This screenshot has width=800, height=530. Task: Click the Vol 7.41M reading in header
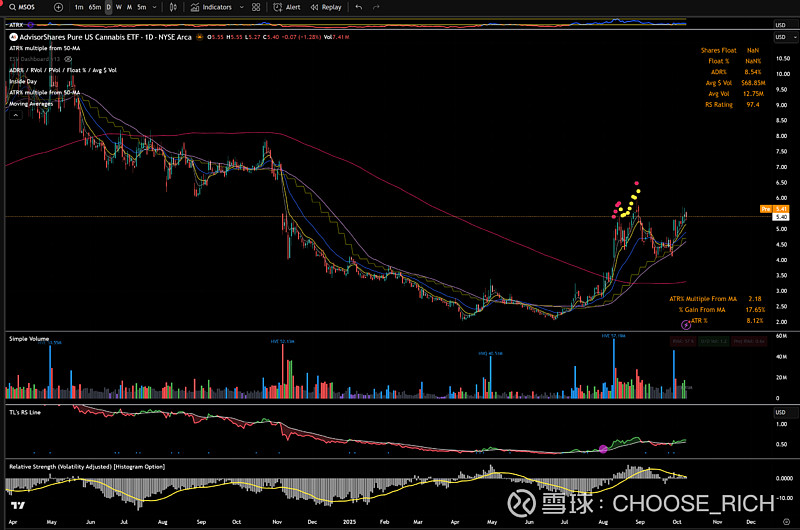(x=336, y=37)
